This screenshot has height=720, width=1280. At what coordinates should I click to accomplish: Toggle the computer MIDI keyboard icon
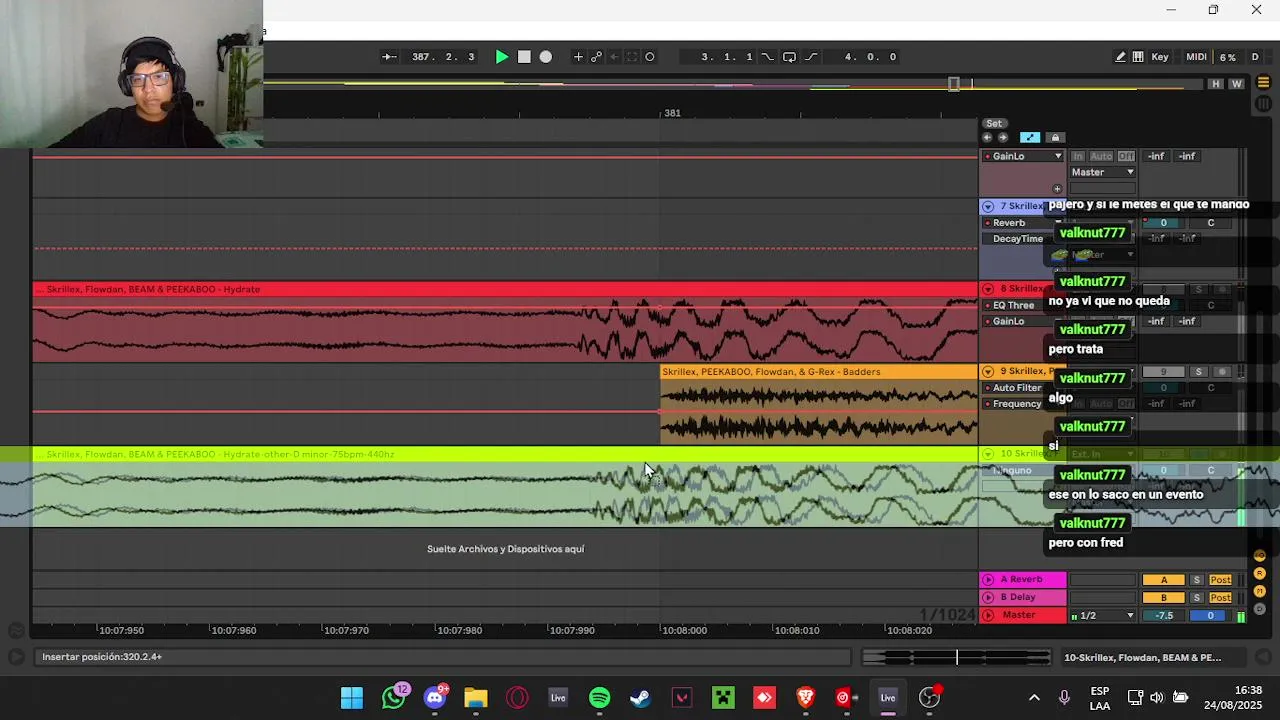pos(1138,57)
